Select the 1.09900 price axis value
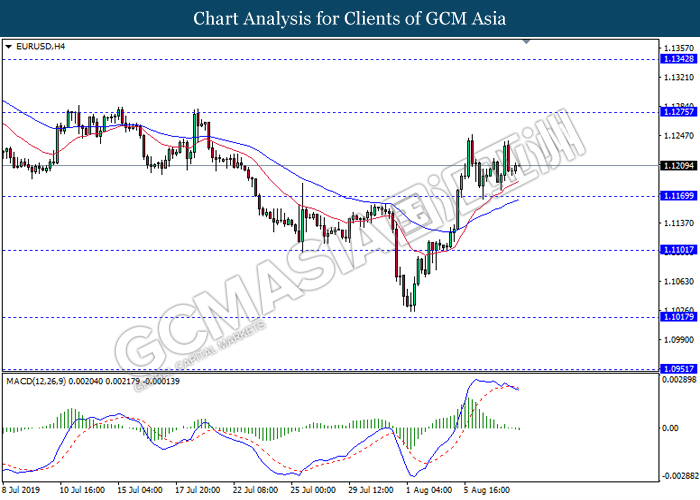 679,340
